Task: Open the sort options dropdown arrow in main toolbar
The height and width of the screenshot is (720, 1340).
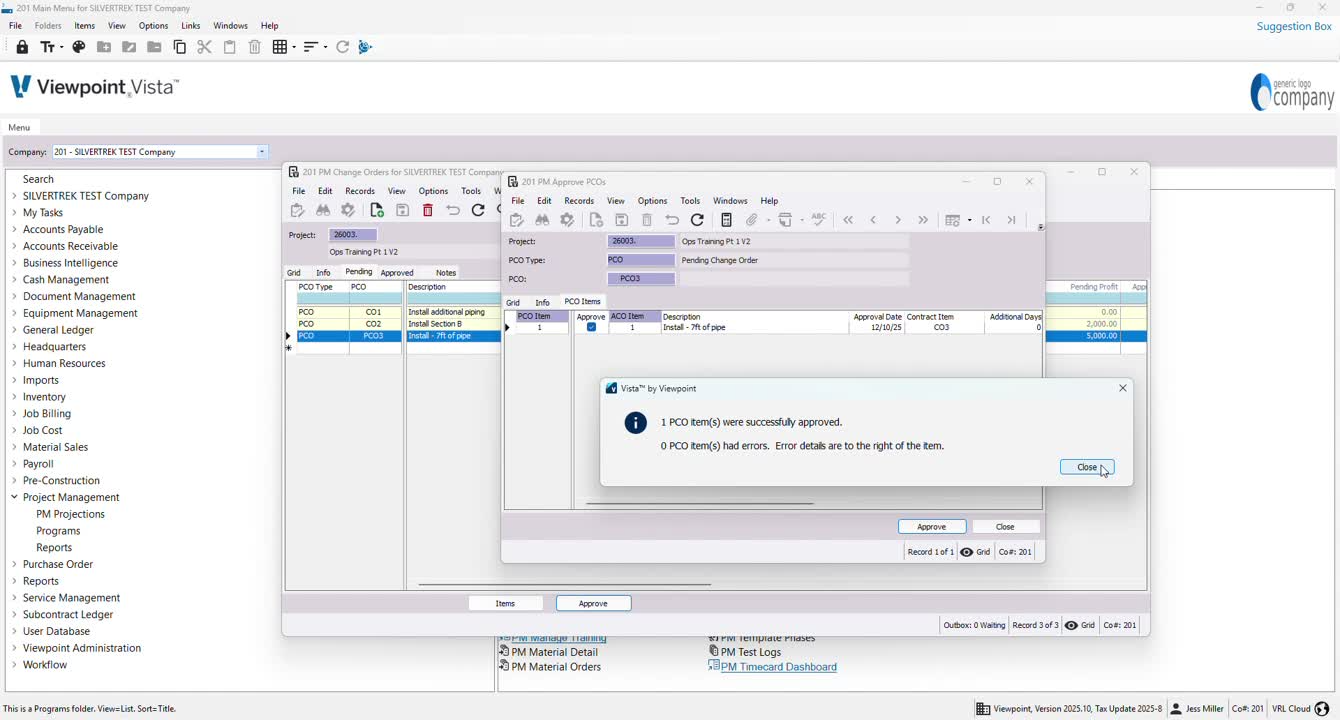Action: point(324,47)
